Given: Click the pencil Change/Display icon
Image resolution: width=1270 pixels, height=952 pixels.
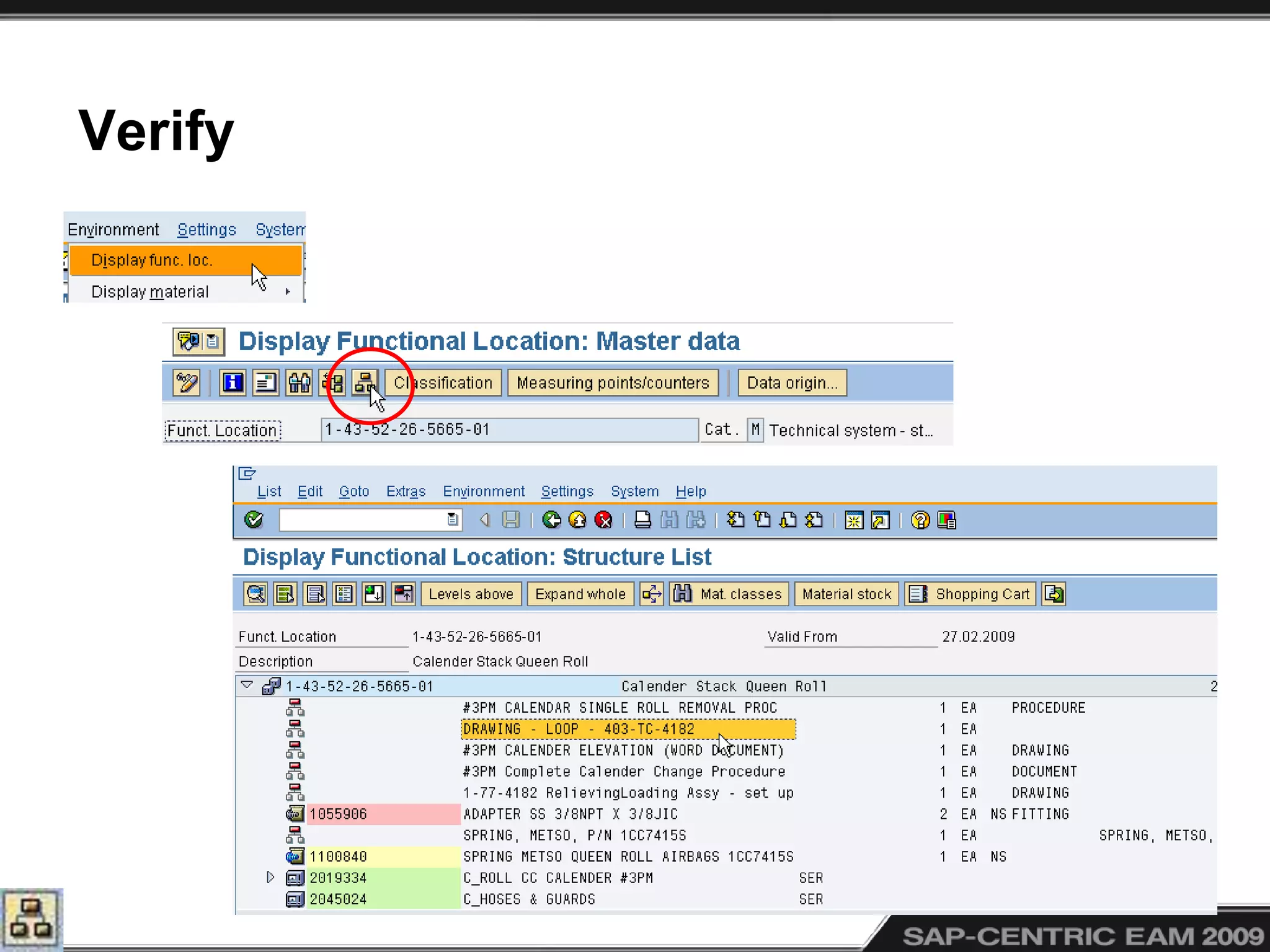Looking at the screenshot, I should click(187, 382).
